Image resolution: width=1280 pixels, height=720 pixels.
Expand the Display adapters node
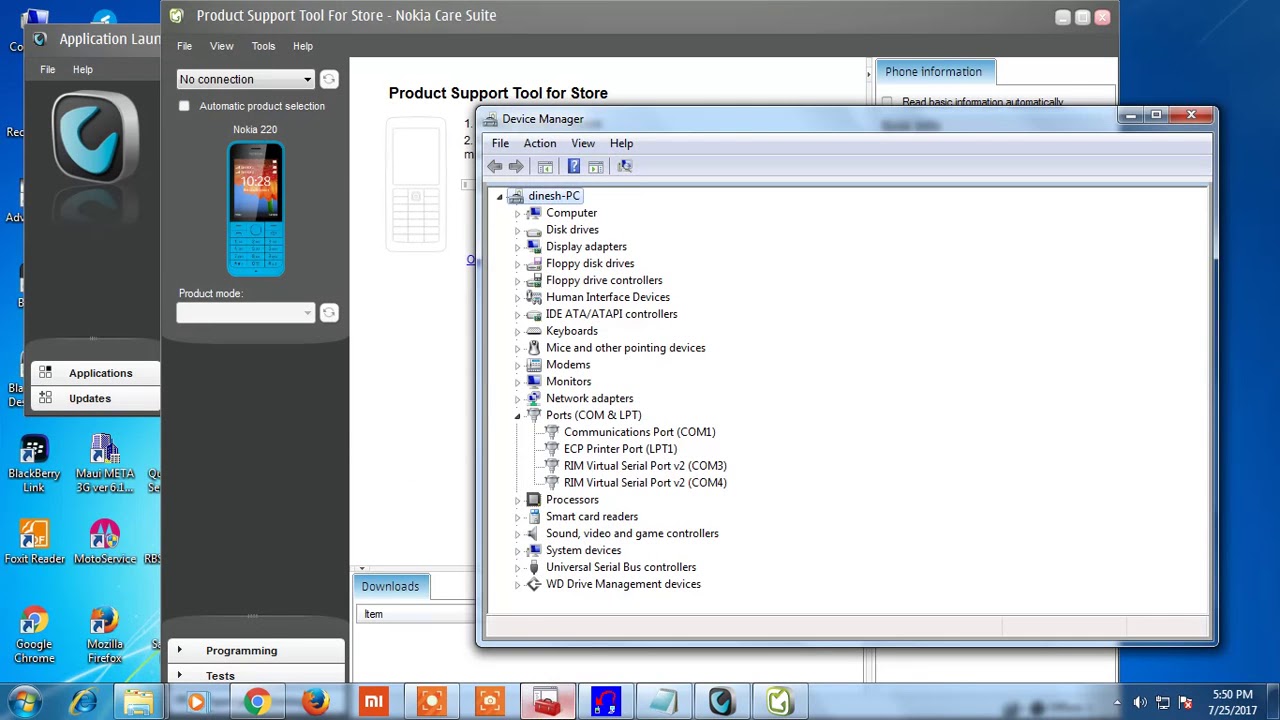(x=518, y=247)
